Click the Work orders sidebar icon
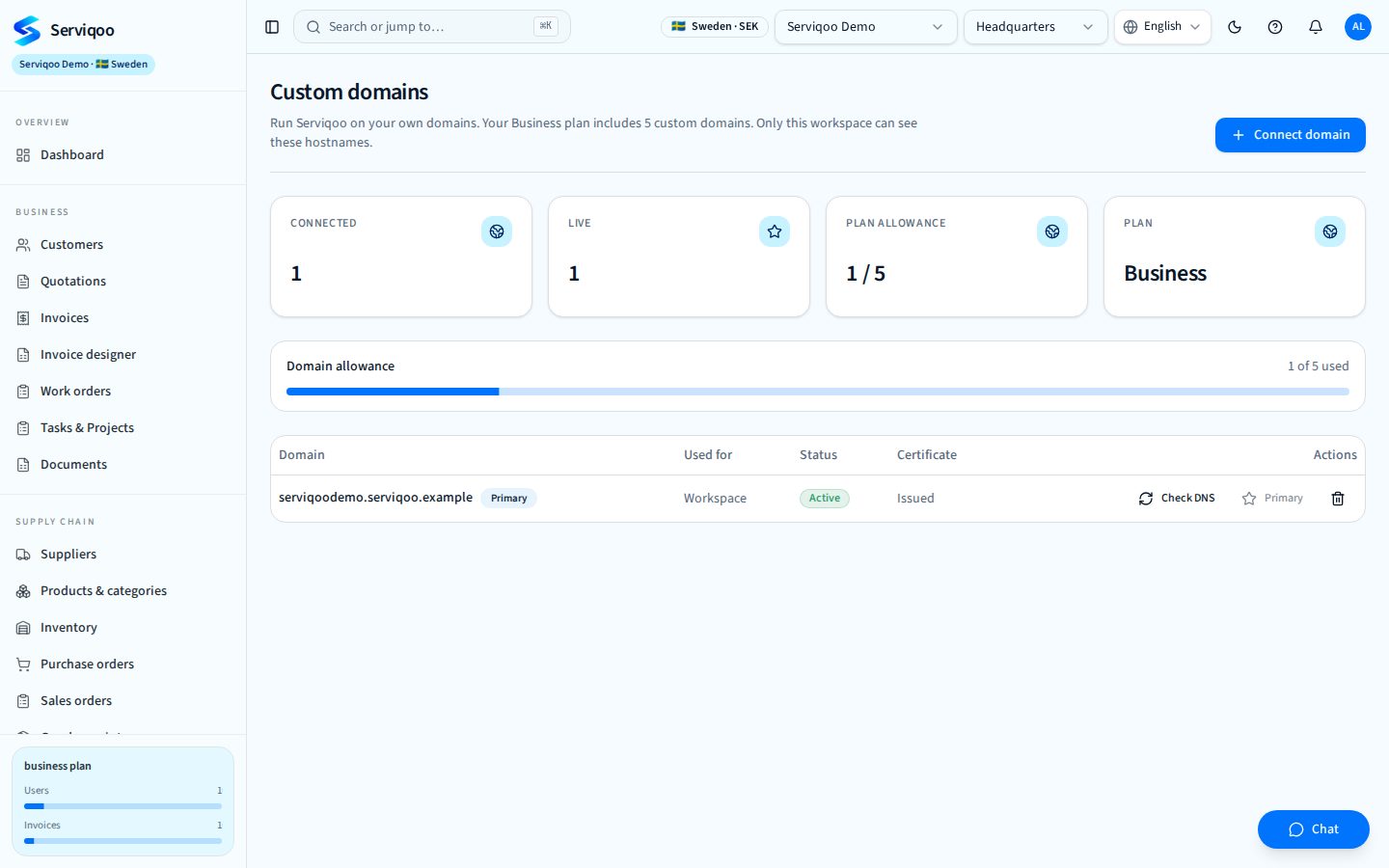 [x=23, y=392]
